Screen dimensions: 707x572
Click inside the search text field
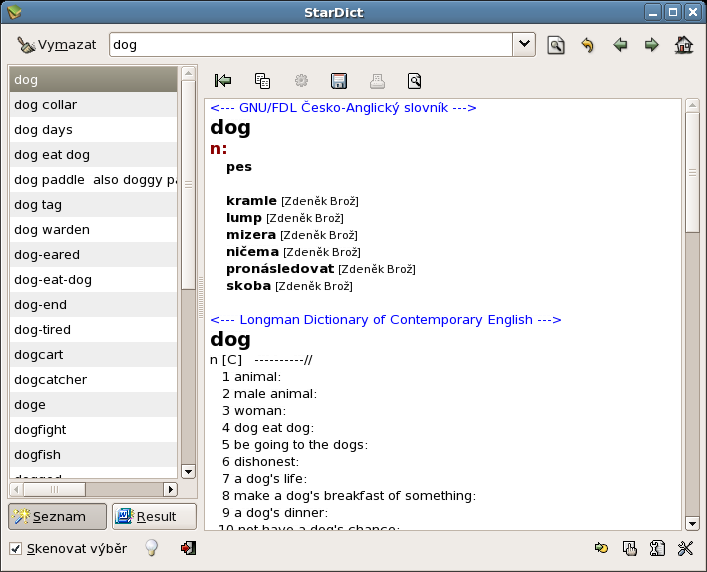(310, 45)
